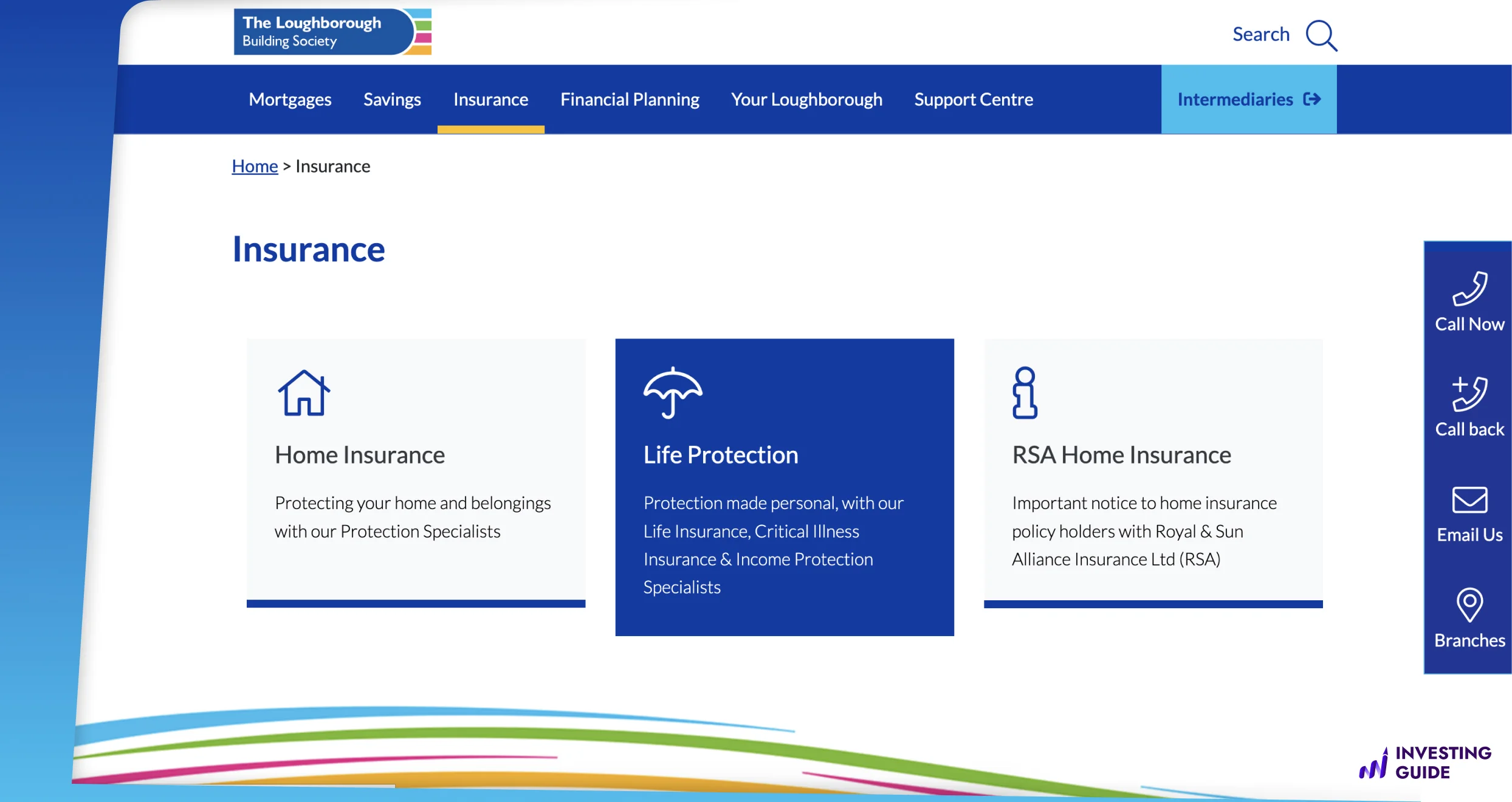Screen dimensions: 1512x802
Task: Click the Call Now phone icon
Action: point(1469,289)
